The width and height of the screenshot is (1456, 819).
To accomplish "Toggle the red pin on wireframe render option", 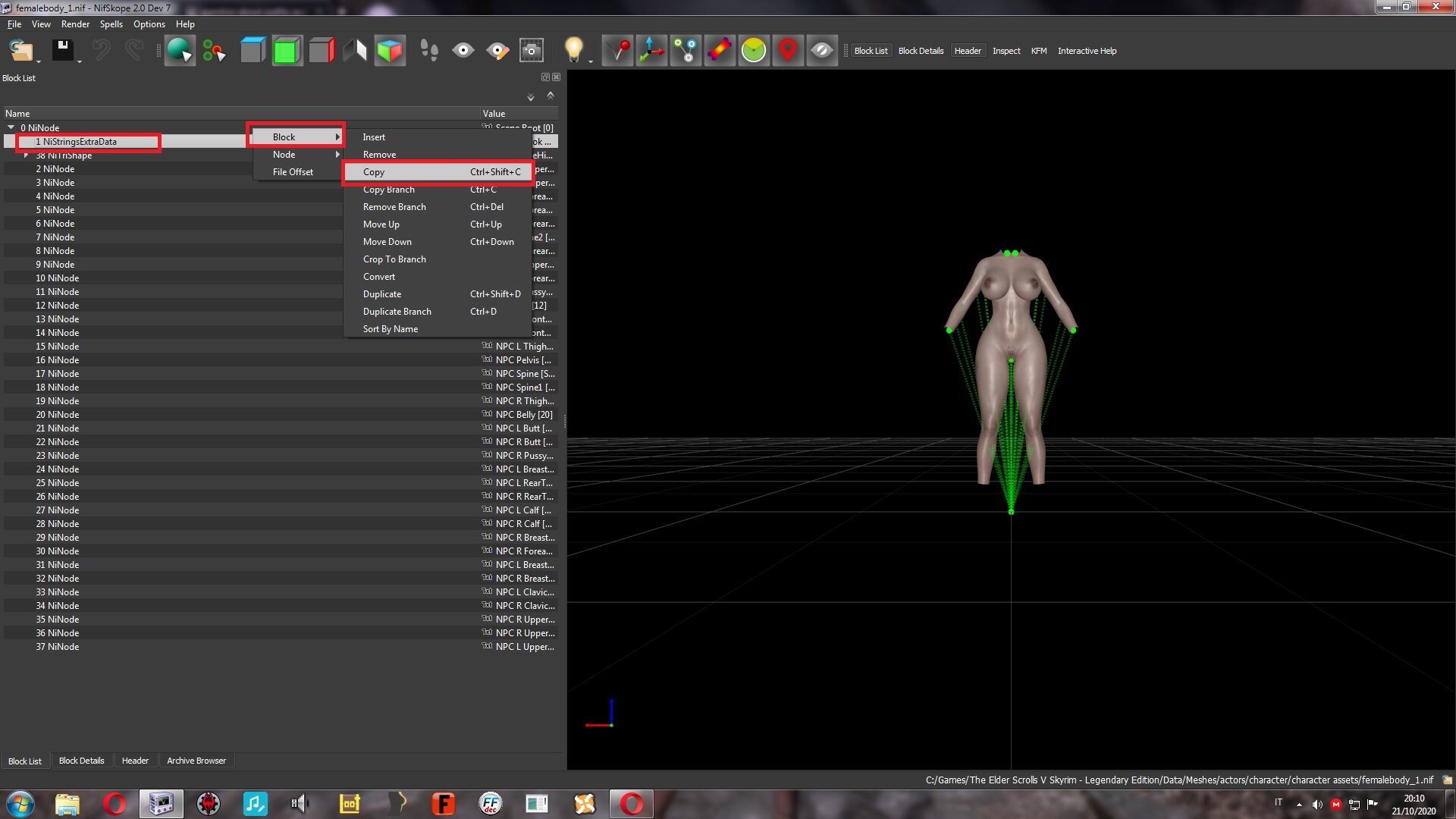I will (618, 51).
